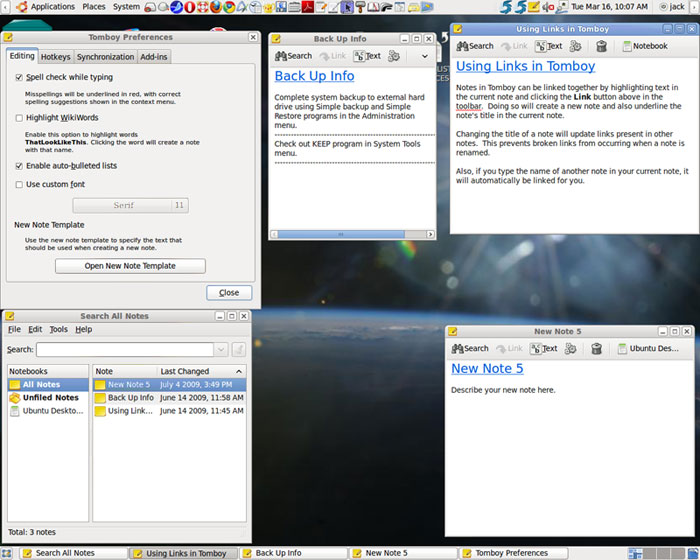Check Use custom font option

tap(19, 184)
